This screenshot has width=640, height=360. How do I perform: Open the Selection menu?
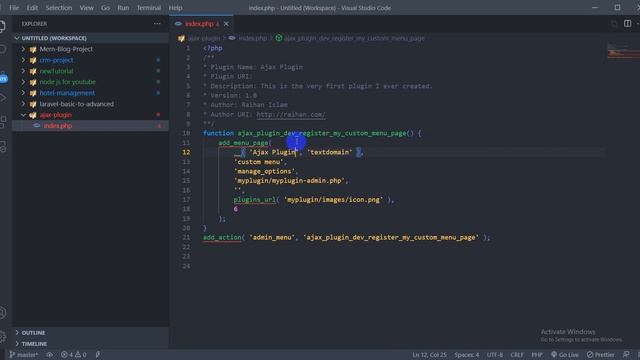[59, 8]
